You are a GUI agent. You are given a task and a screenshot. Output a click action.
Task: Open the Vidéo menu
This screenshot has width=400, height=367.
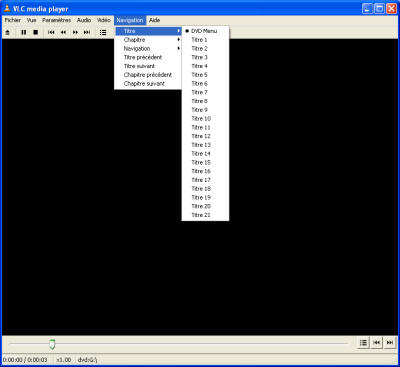click(x=104, y=20)
